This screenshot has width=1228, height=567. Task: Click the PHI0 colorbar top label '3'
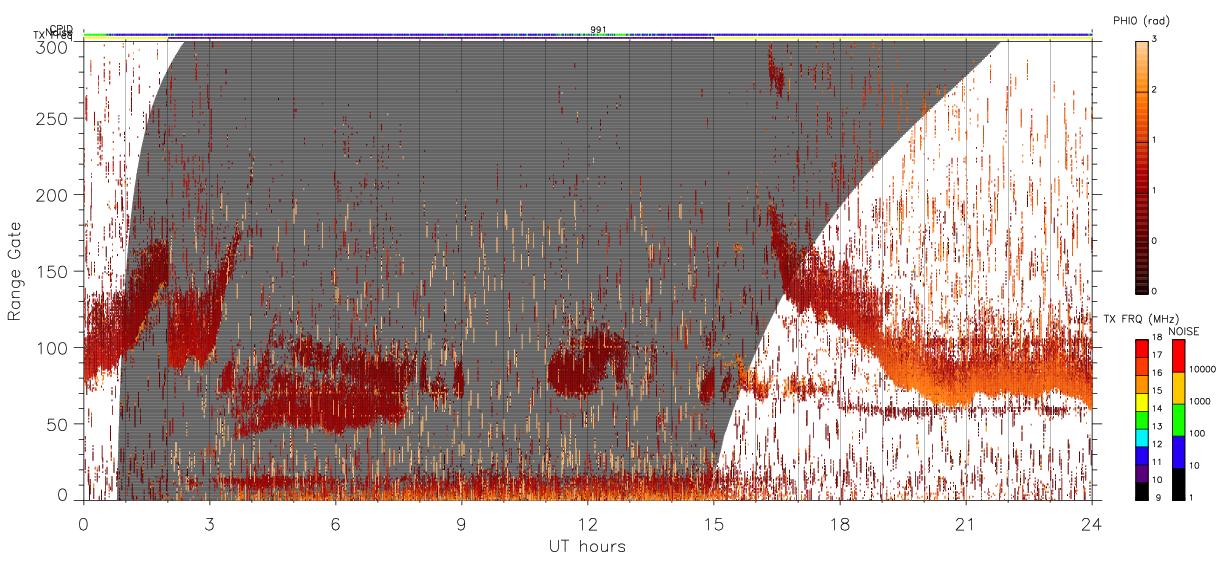point(1156,40)
